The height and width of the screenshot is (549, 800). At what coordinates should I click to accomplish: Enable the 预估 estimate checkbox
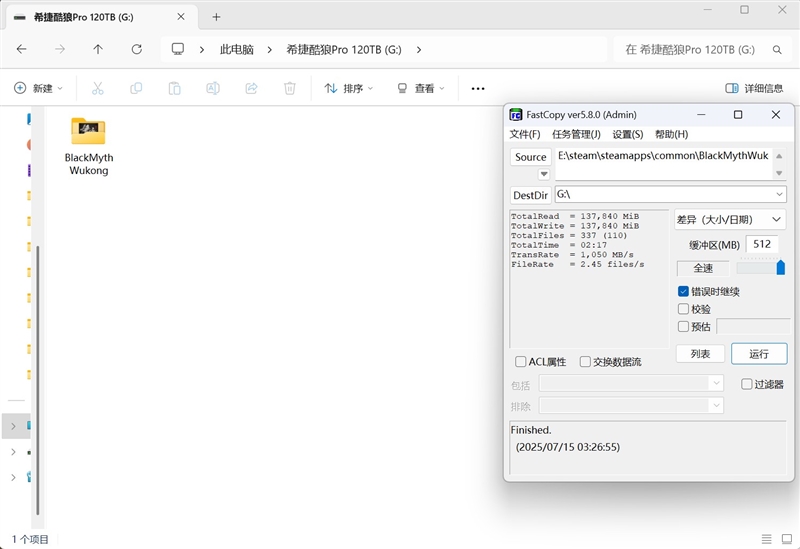(x=683, y=326)
